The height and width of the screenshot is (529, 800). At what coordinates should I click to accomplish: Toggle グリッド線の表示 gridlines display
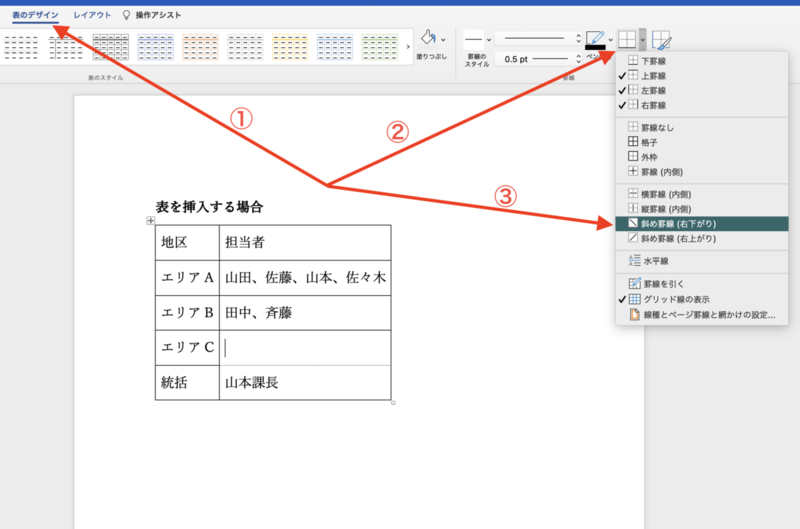(702, 299)
